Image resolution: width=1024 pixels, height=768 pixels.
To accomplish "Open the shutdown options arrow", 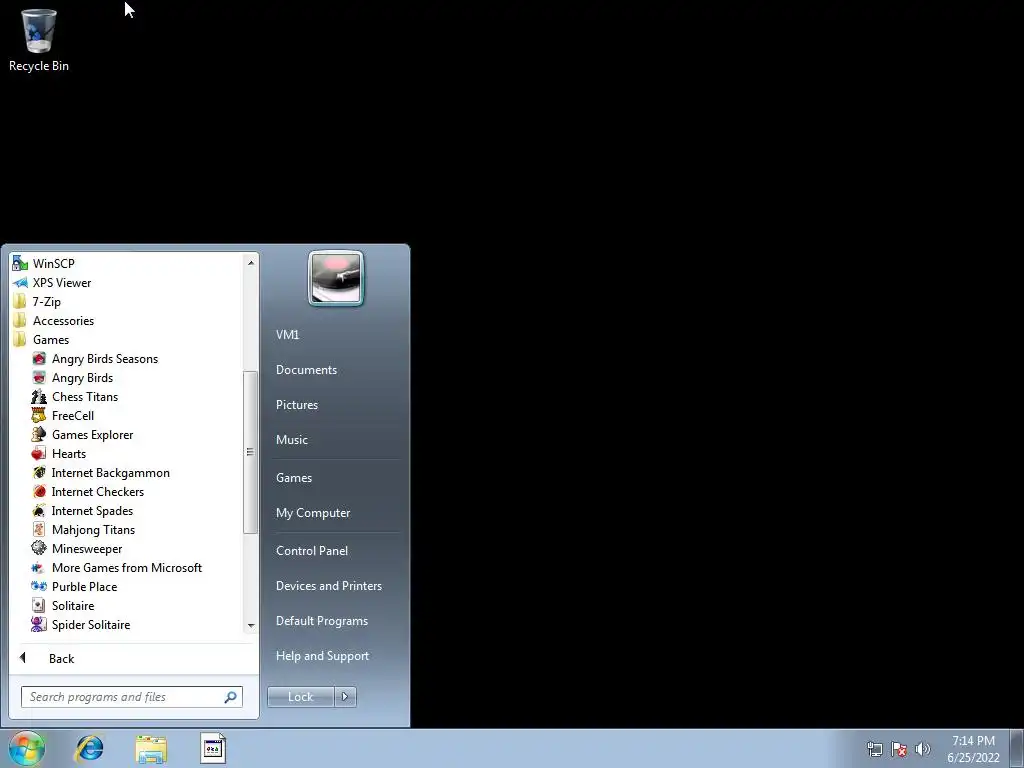I will (x=345, y=697).
